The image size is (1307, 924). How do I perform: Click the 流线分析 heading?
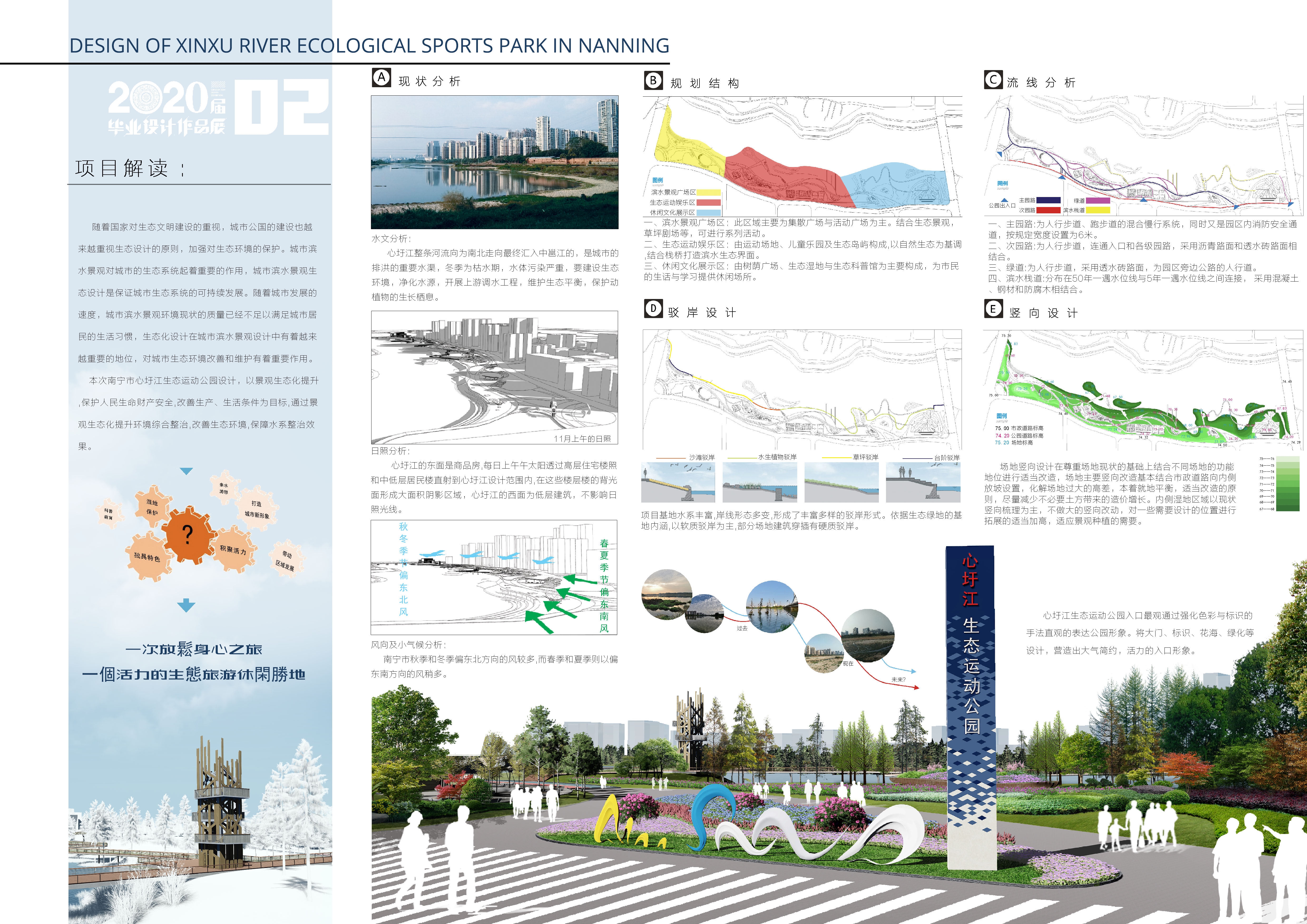[x=1041, y=82]
